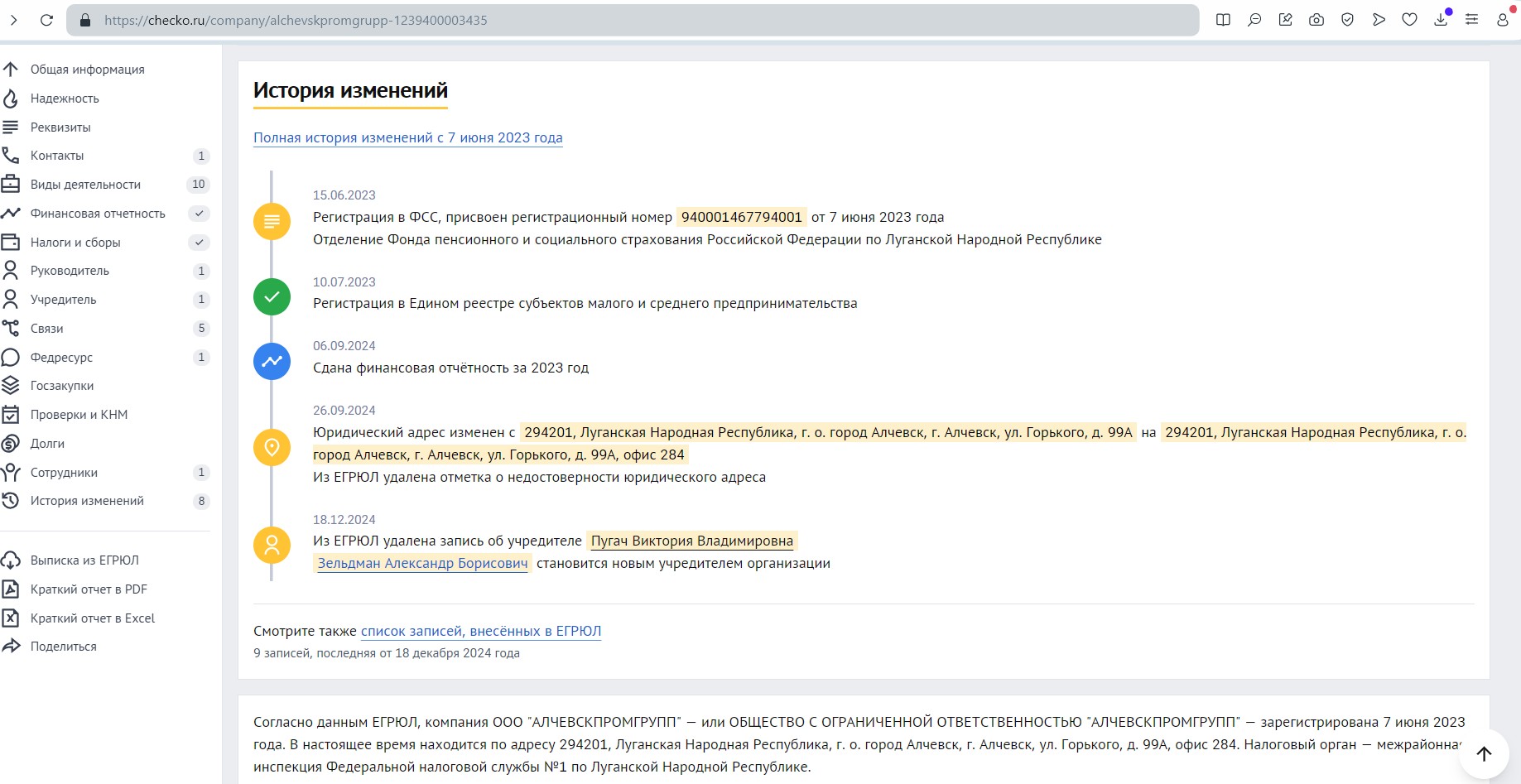Click the count badge 10 beside Виды деятельности
The width and height of the screenshot is (1521, 784).
tap(199, 185)
